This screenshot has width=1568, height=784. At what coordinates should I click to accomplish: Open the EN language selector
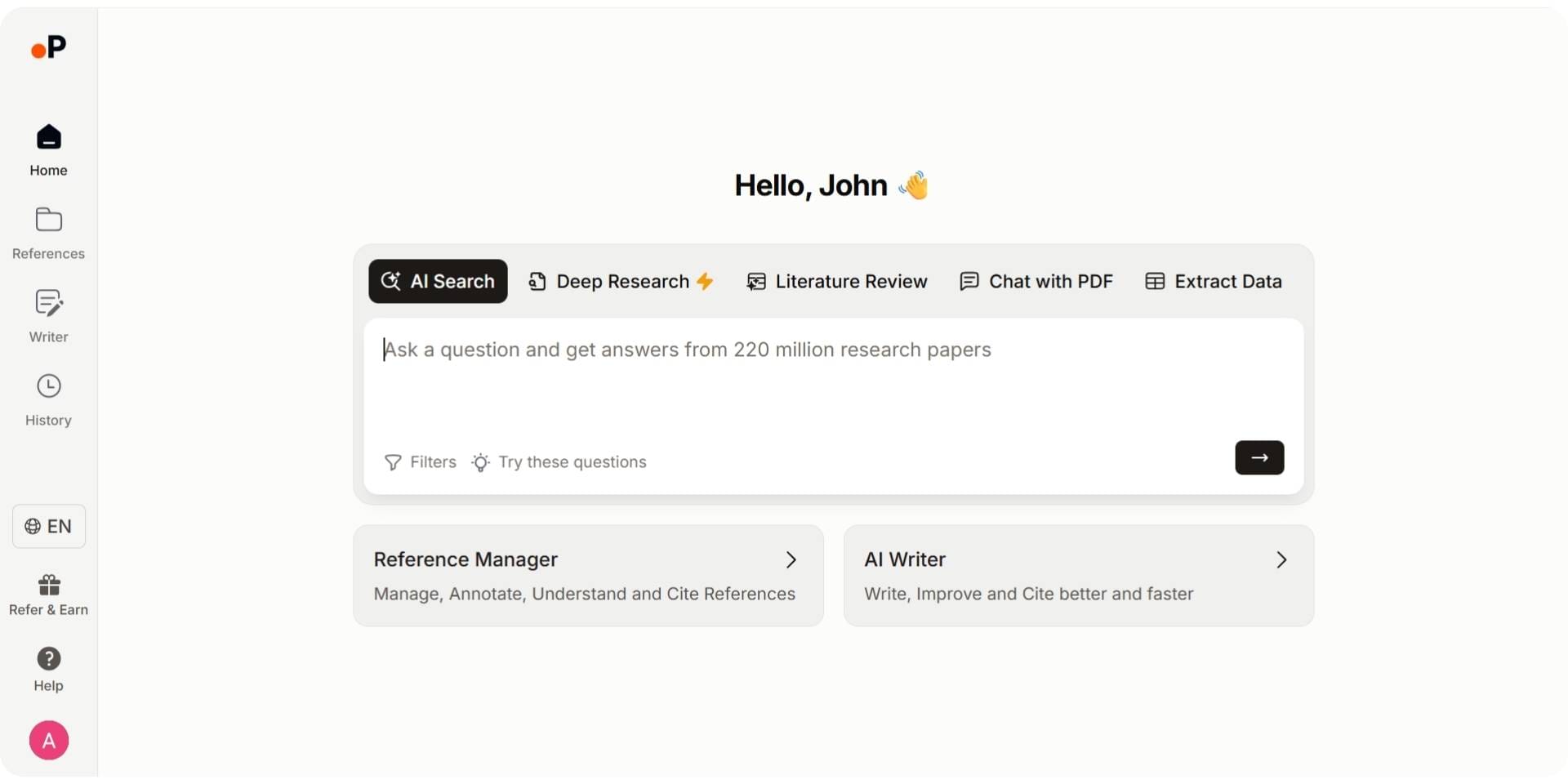pos(48,526)
